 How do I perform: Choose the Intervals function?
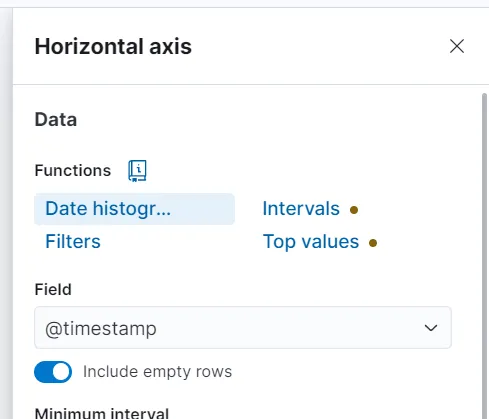pos(301,209)
